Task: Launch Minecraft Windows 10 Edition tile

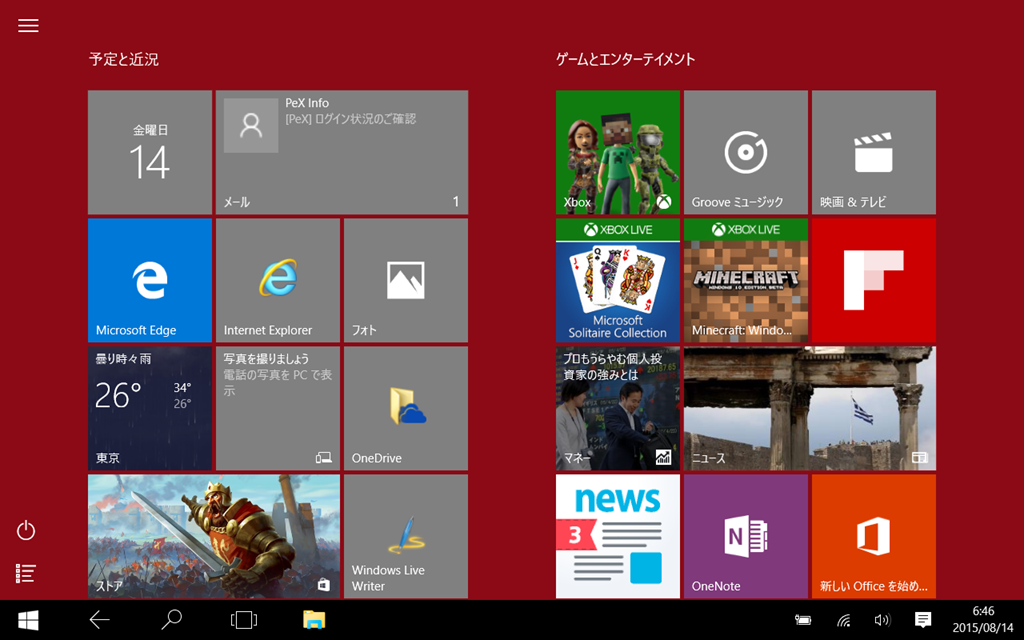Action: (x=745, y=280)
